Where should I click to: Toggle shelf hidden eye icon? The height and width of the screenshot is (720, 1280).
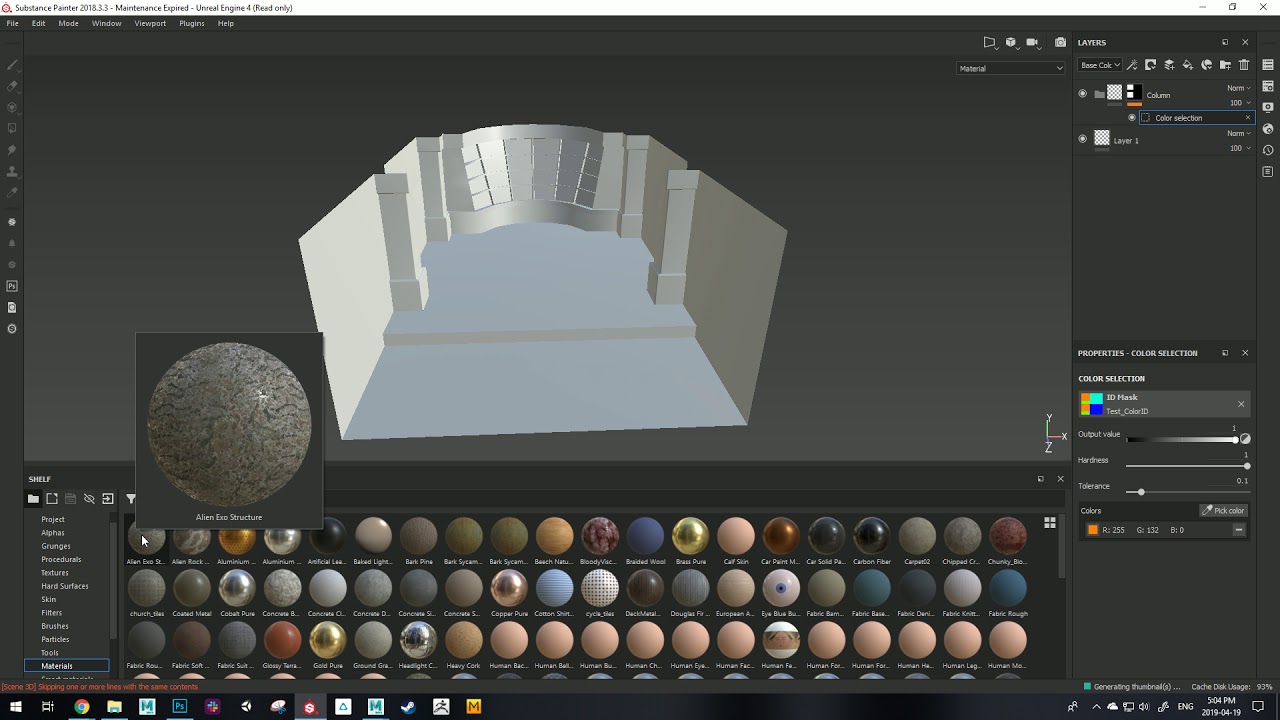(x=89, y=499)
